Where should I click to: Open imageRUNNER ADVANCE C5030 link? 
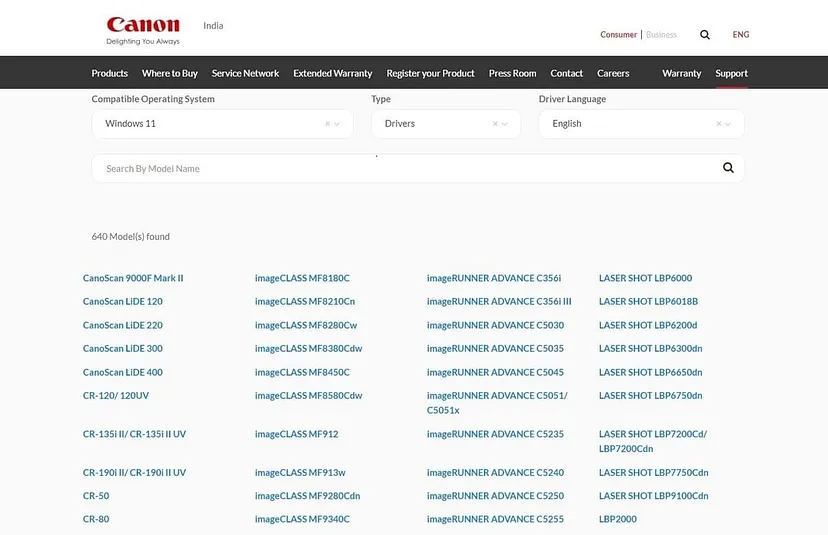[x=495, y=325]
